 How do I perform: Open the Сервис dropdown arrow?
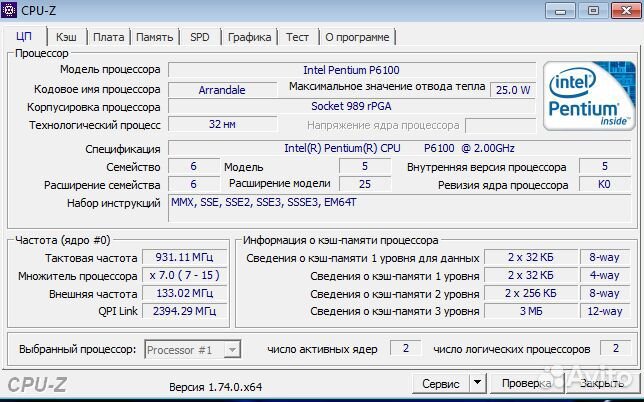pyautogui.click(x=477, y=383)
